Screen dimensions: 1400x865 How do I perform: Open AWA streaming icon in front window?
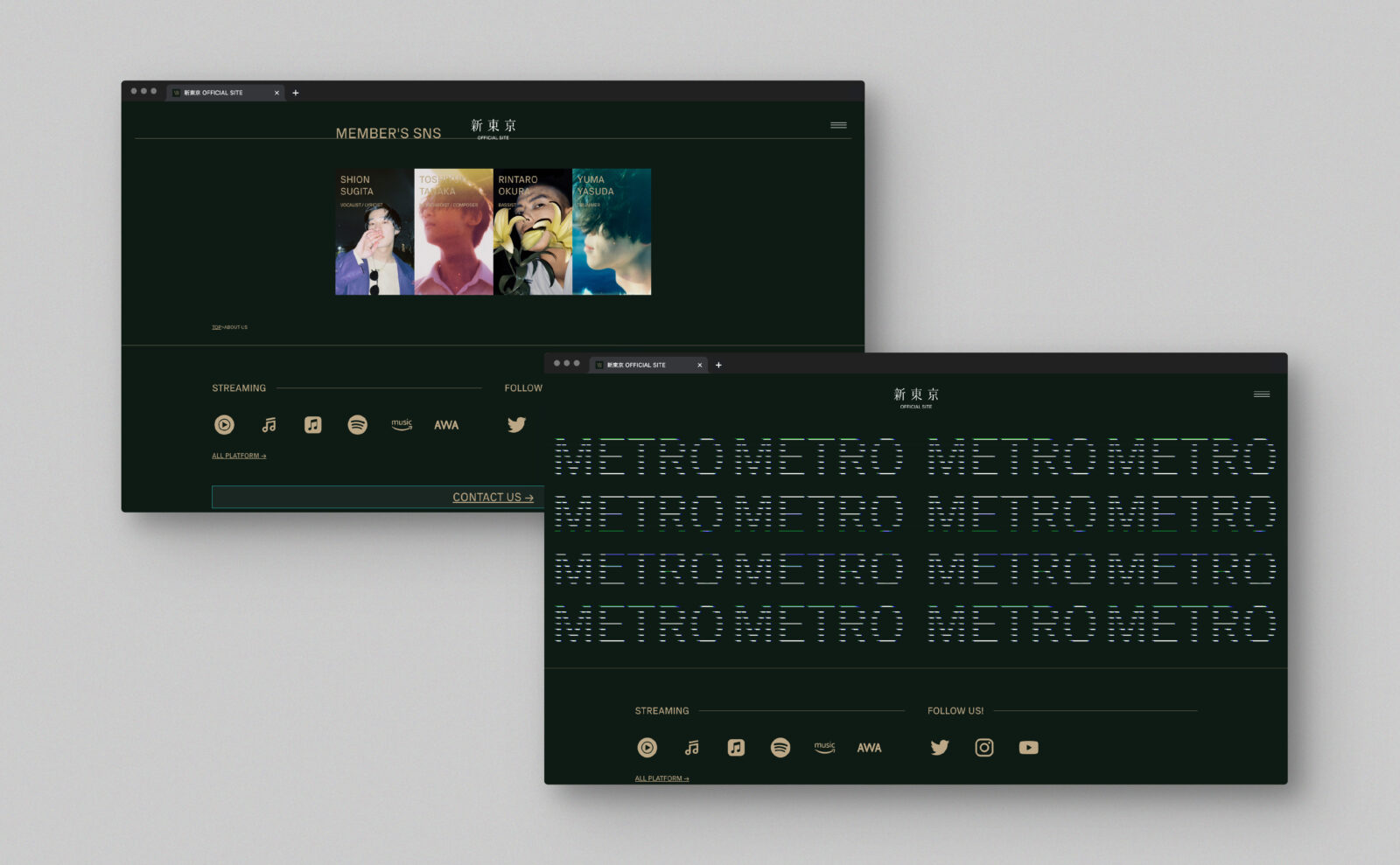pyautogui.click(x=869, y=748)
